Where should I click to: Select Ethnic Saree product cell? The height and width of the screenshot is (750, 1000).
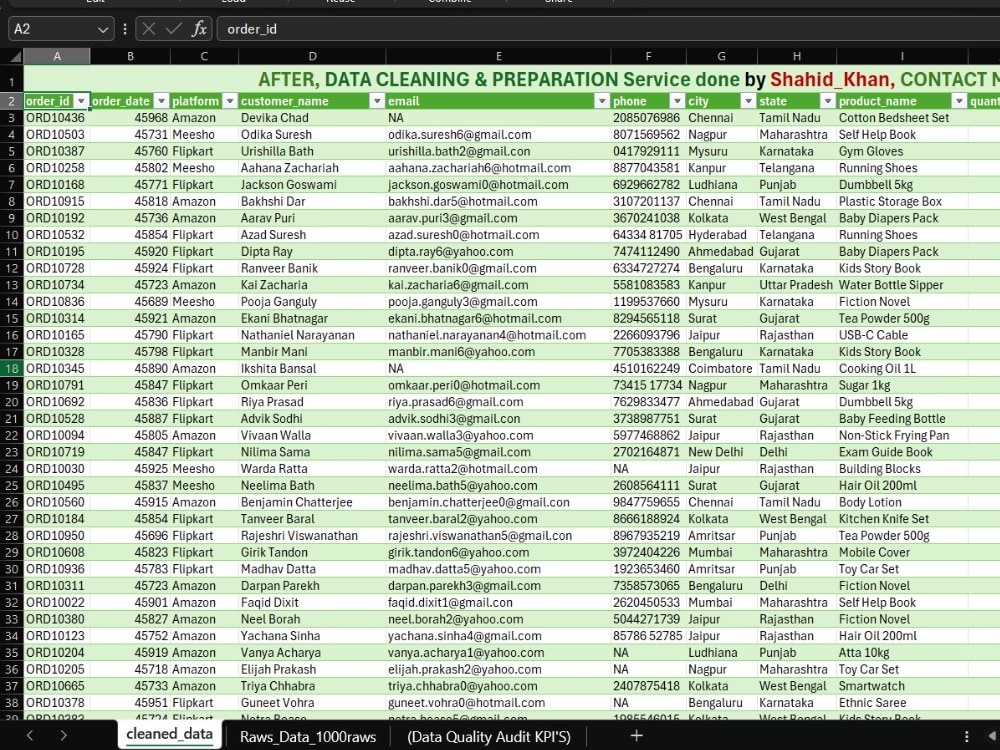point(902,702)
